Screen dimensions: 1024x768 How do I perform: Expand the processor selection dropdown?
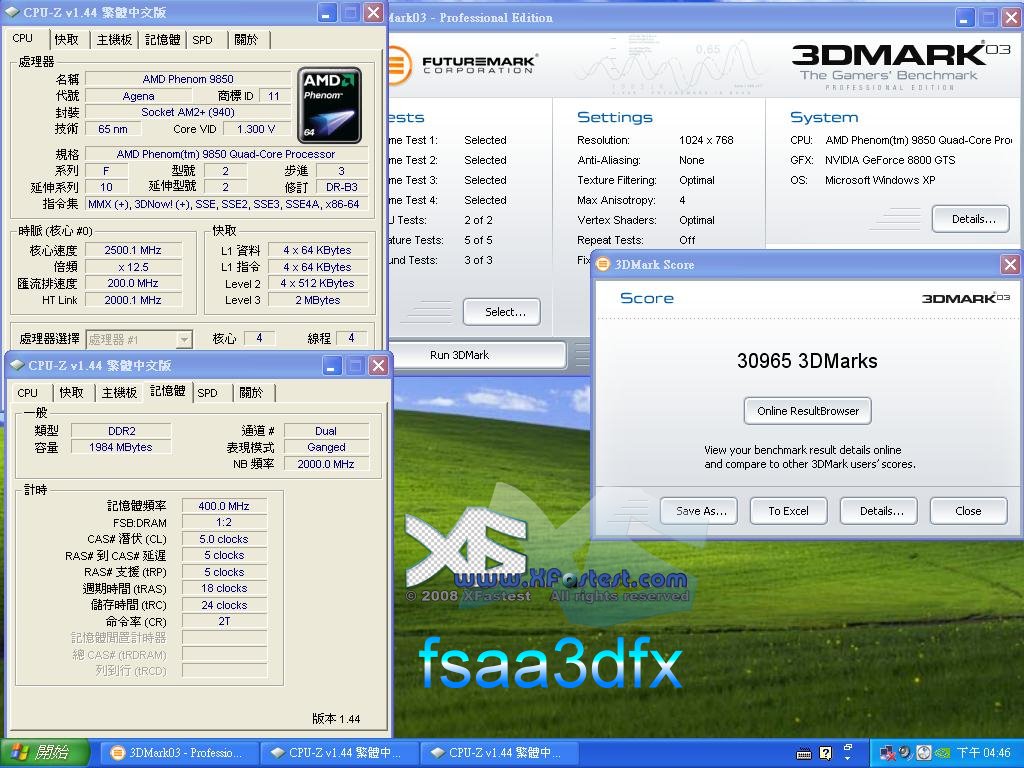coord(183,339)
